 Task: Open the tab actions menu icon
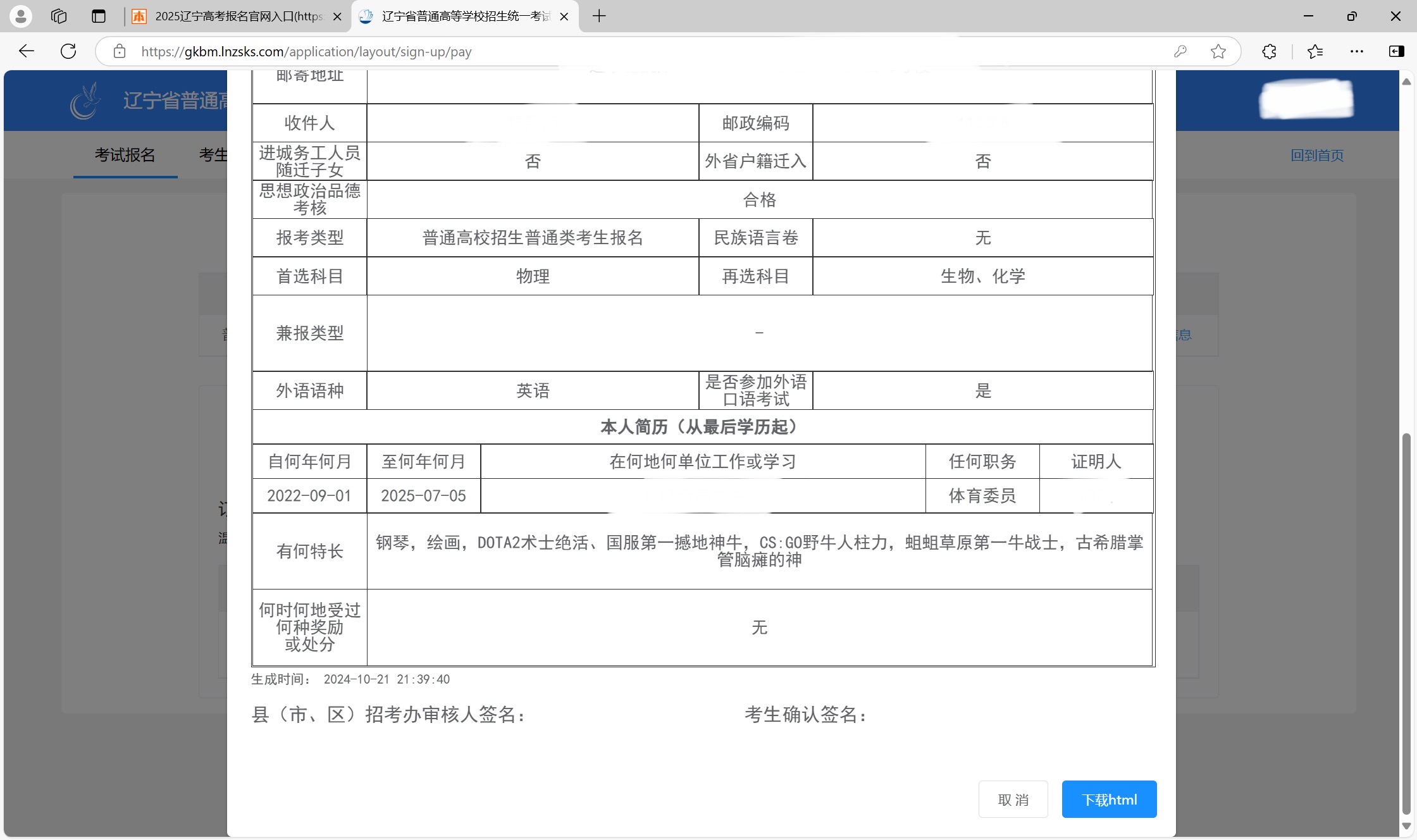tap(98, 16)
